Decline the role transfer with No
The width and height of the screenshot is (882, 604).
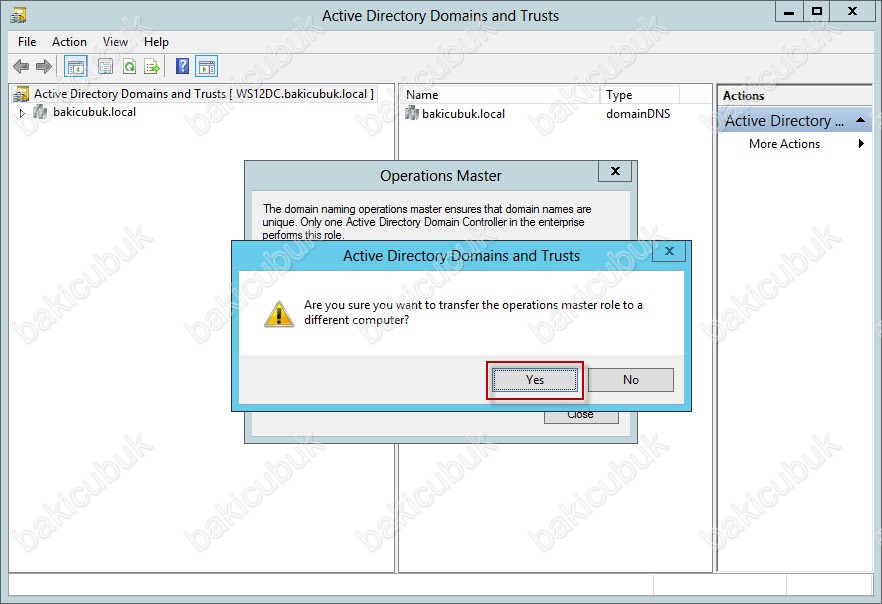[x=631, y=380]
